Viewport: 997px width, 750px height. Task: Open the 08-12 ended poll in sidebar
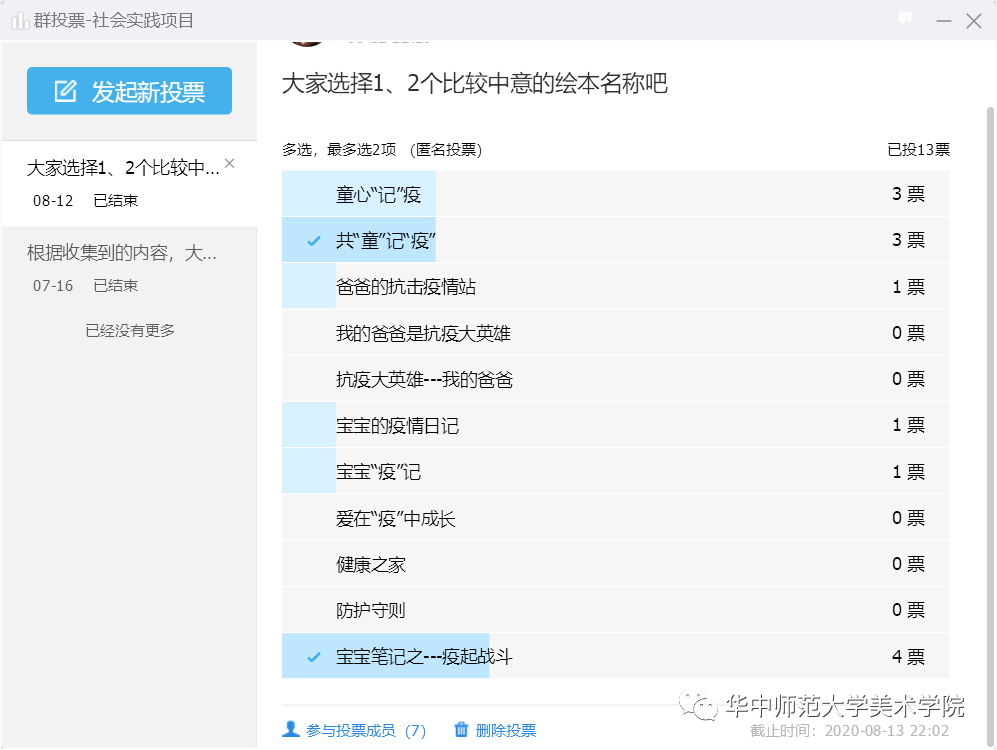point(124,183)
